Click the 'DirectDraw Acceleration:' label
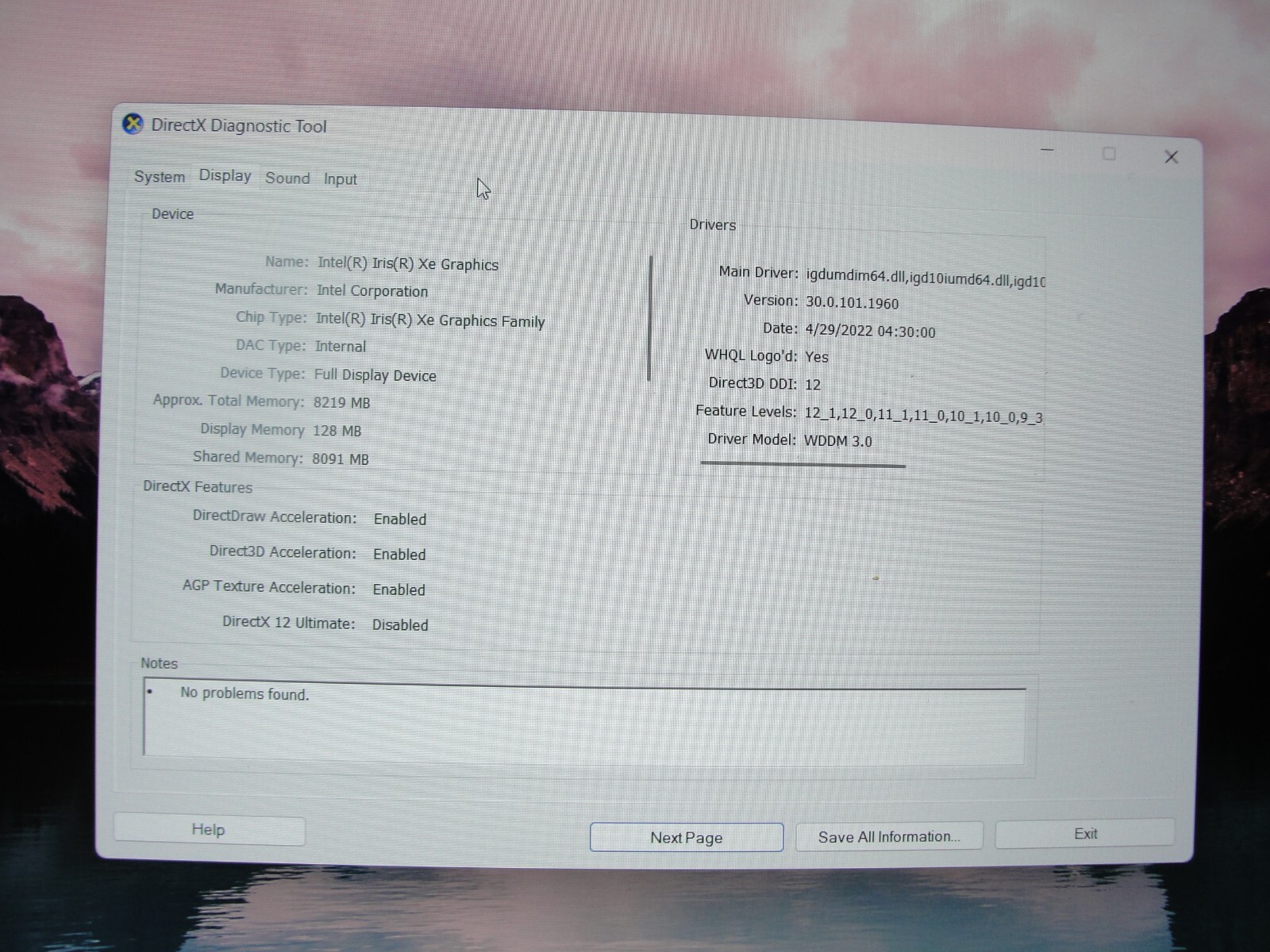Viewport: 1270px width, 952px height. pyautogui.click(x=275, y=517)
